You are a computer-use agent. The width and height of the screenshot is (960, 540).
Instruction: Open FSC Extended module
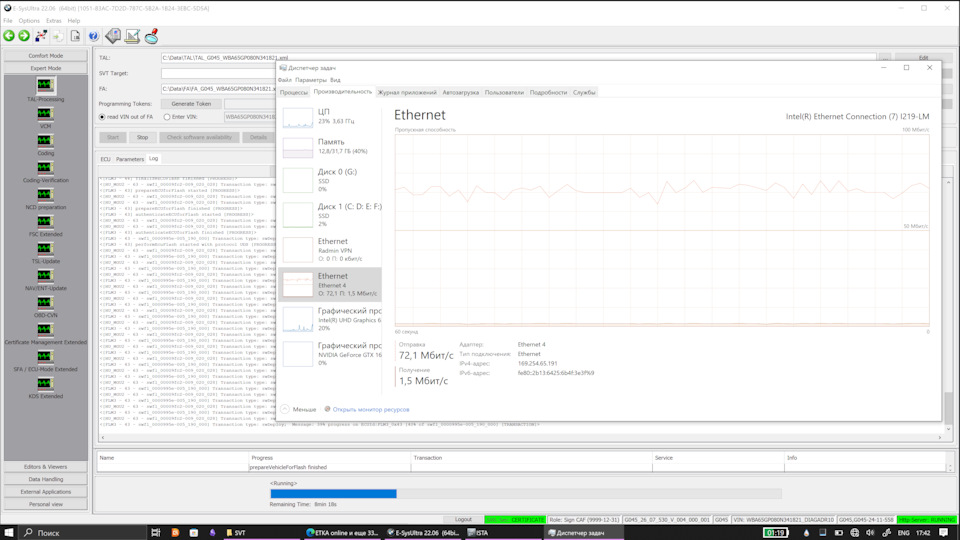click(45, 225)
